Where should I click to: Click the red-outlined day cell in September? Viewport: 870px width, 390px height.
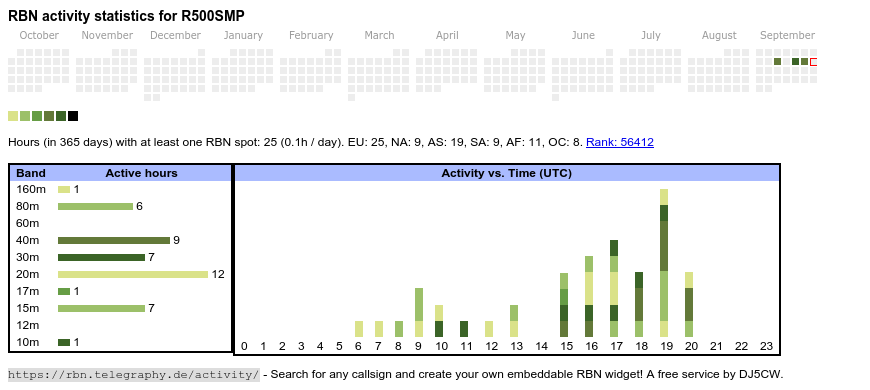[813, 62]
